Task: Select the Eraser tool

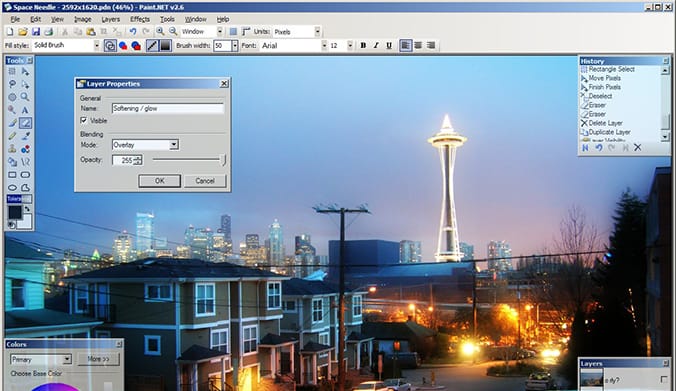Action: (25, 123)
